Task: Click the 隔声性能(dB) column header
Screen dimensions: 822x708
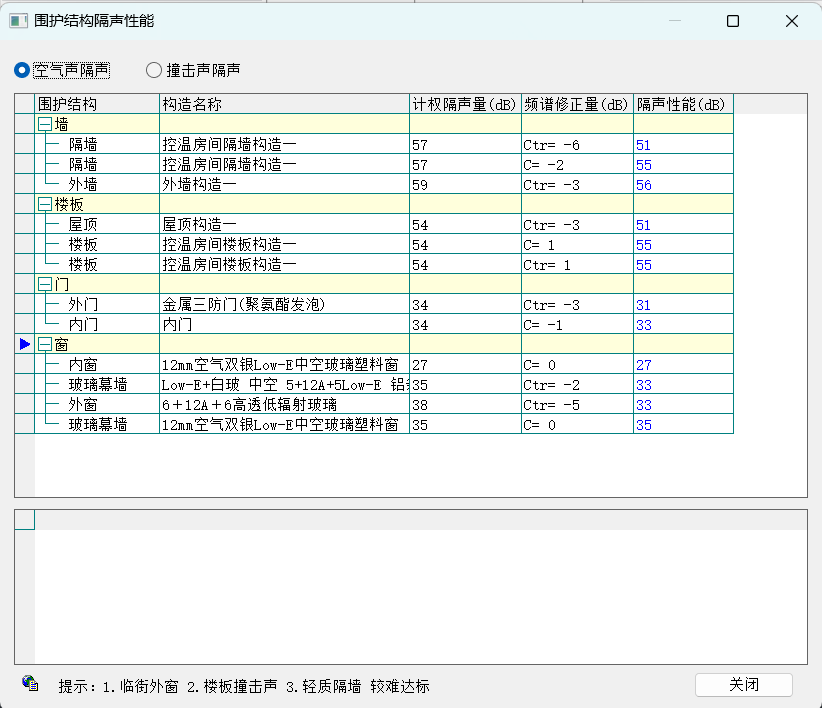Action: 682,104
